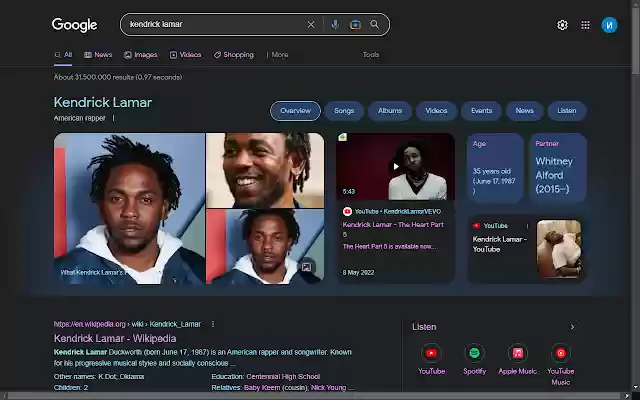Viewport: 640px width, 400px height.
Task: Select the Videos chip in knowledge panel
Action: coord(436,111)
